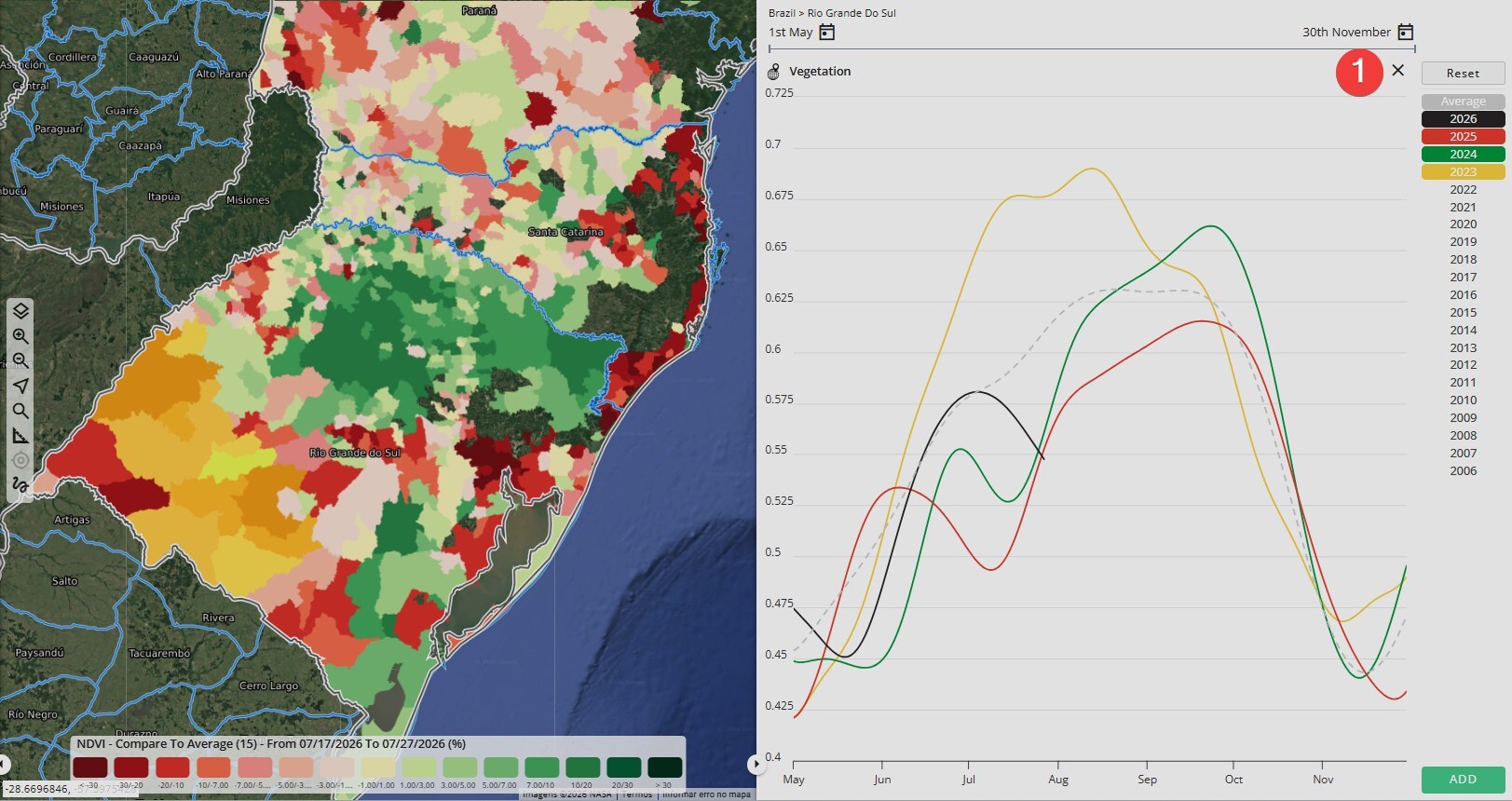
Task: Toggle the 2025 year series
Action: [x=1463, y=137]
